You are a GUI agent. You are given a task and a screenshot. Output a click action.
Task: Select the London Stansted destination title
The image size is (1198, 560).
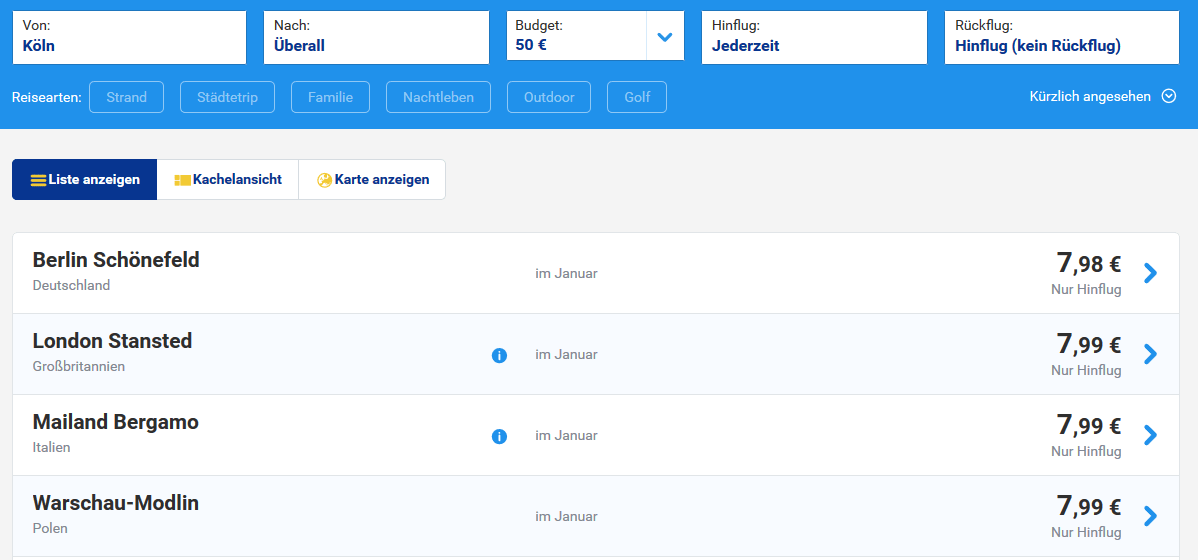pyautogui.click(x=112, y=341)
